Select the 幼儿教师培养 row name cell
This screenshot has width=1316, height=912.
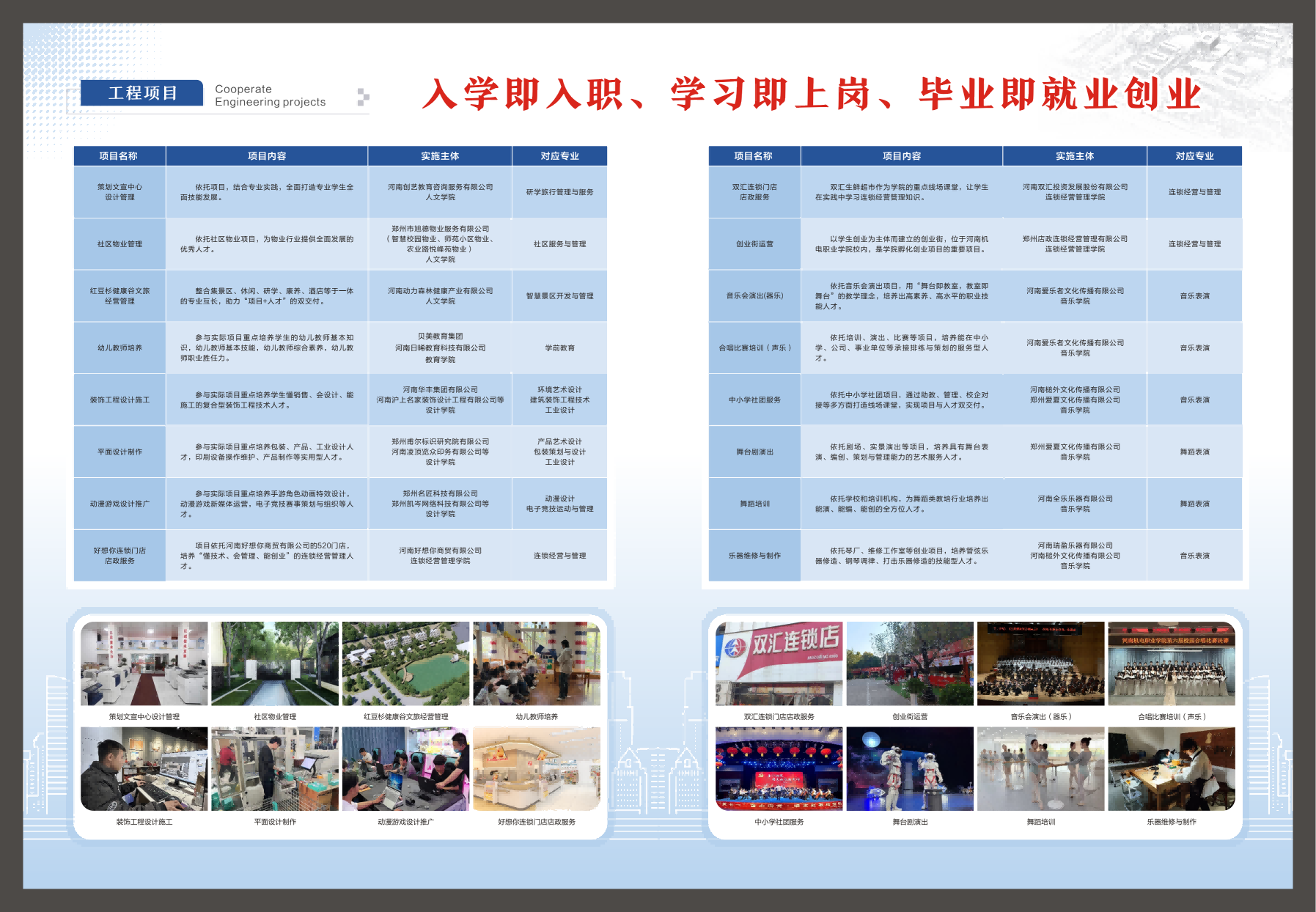point(120,348)
